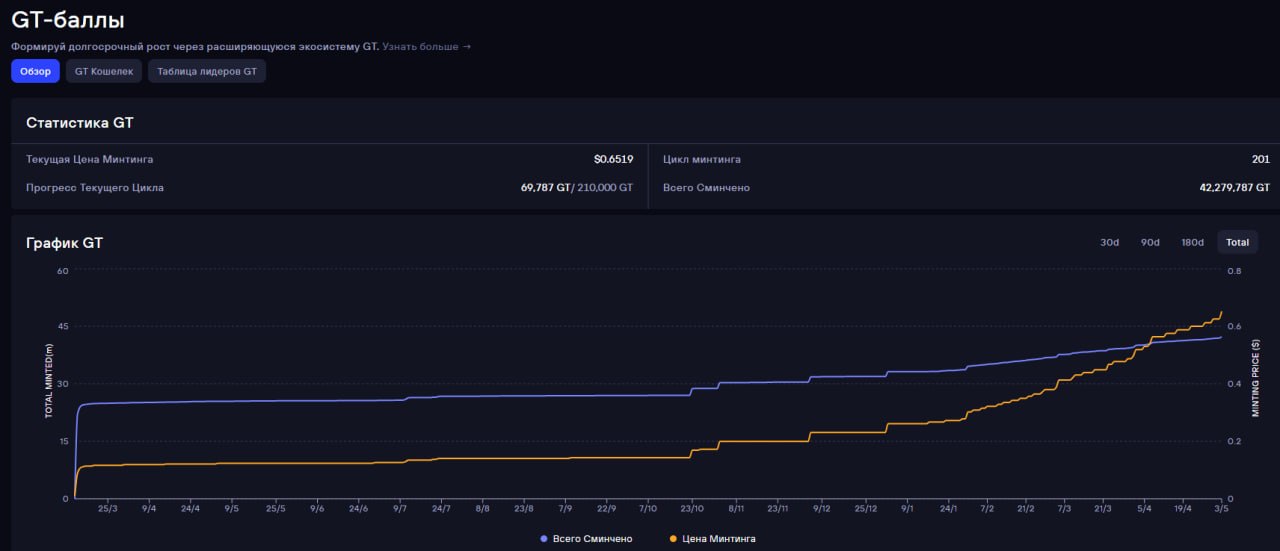1280x551 pixels.
Task: Follow the Узнать больше link
Action: point(420,46)
